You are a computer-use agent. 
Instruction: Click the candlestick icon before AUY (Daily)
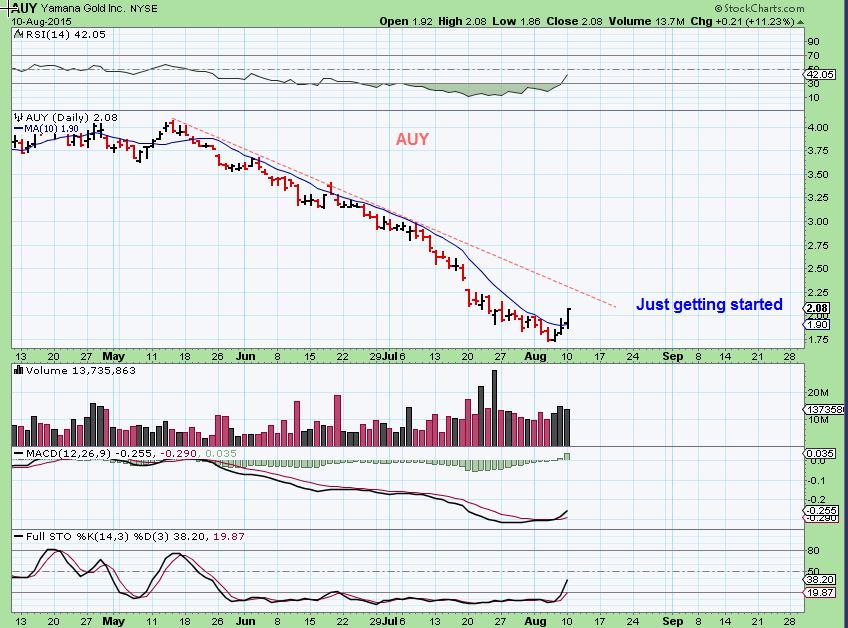(x=18, y=117)
